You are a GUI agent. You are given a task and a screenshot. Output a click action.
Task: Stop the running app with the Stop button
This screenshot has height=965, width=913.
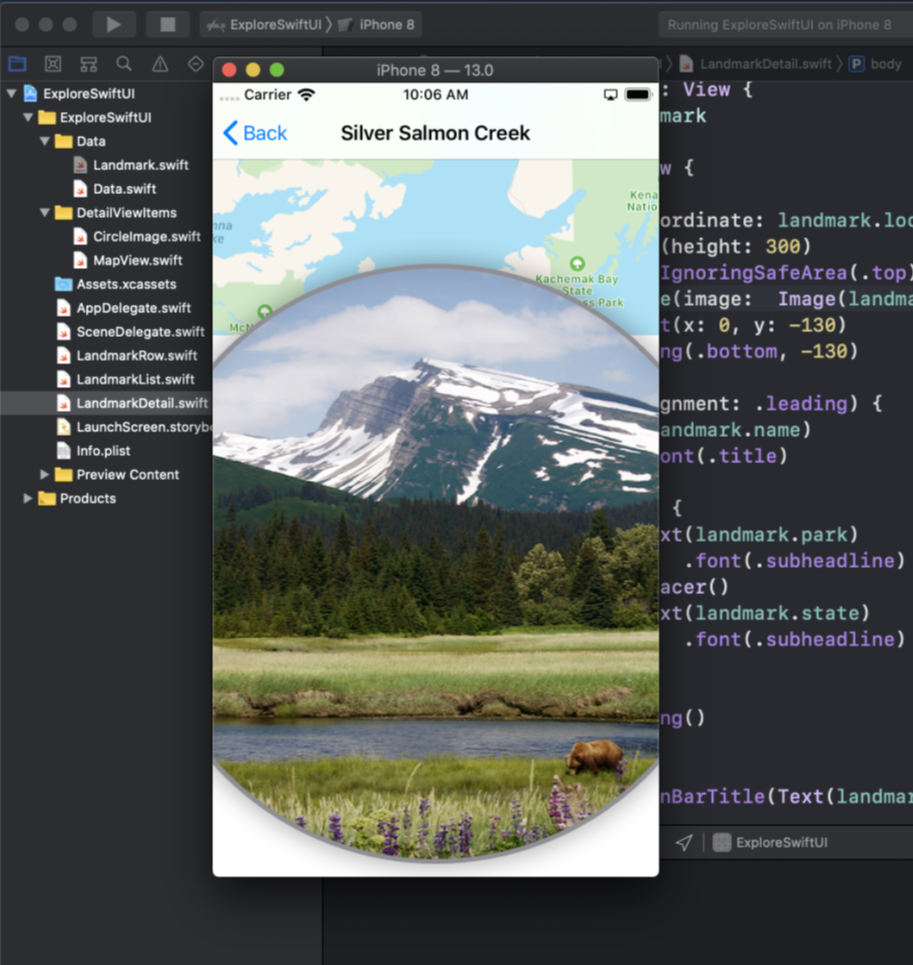click(167, 25)
